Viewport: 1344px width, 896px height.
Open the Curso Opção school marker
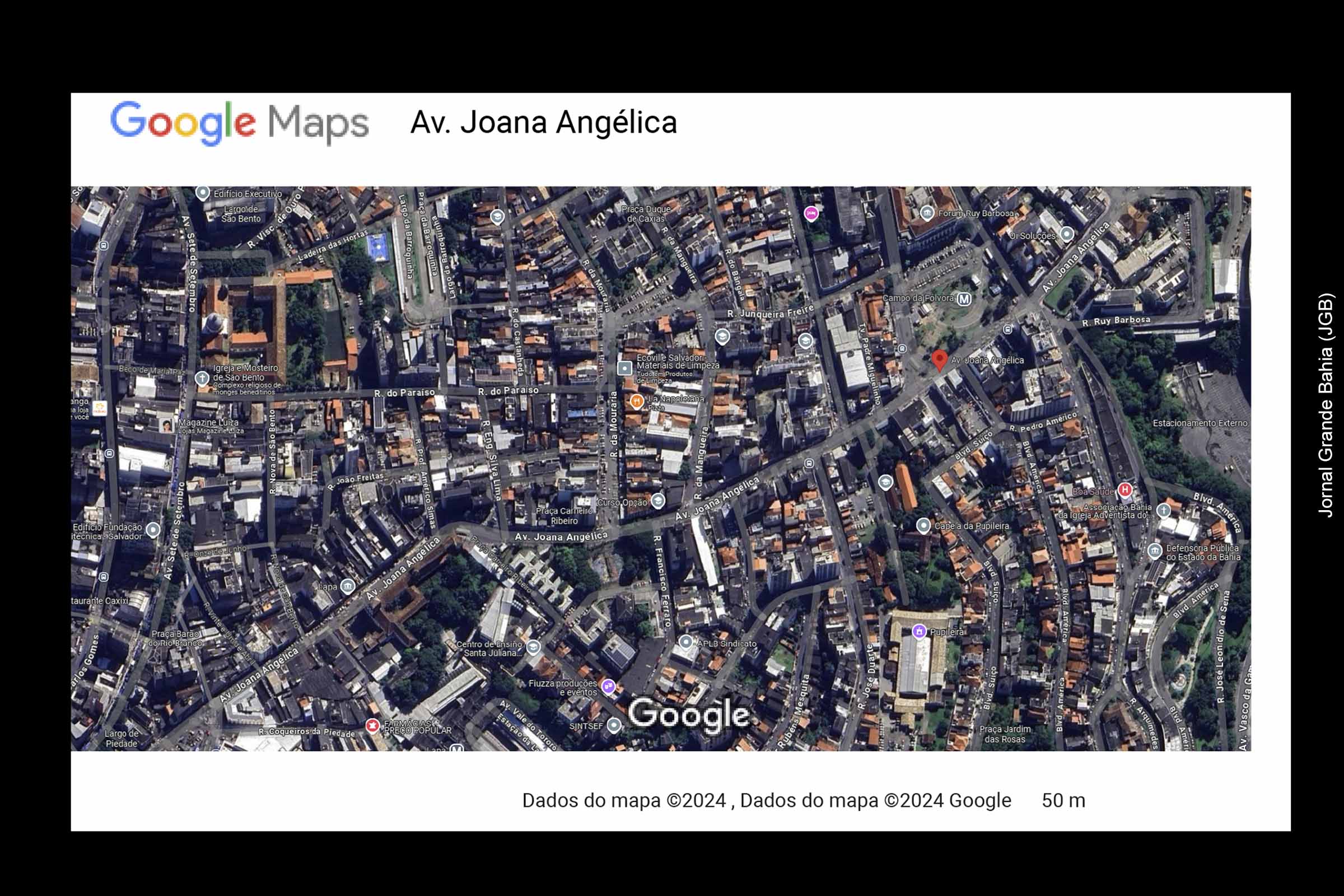pyautogui.click(x=657, y=501)
